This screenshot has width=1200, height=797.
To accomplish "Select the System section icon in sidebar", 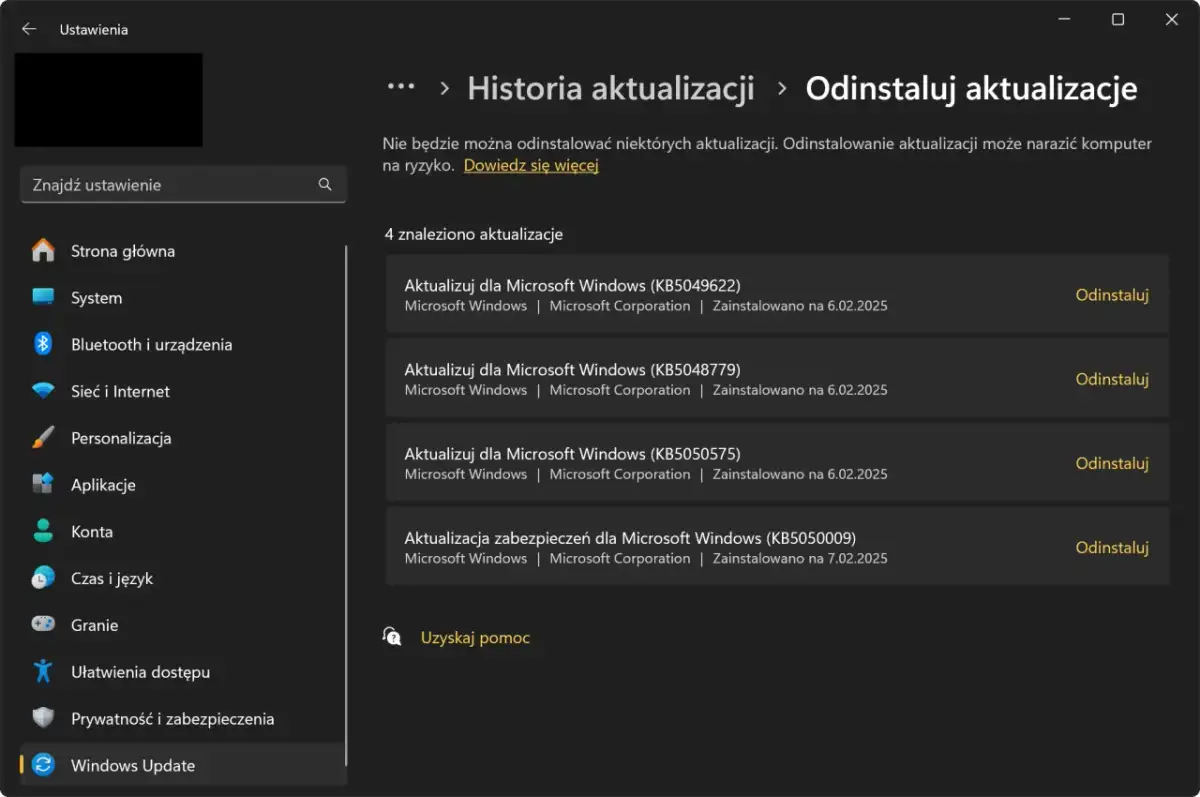I will pos(44,297).
